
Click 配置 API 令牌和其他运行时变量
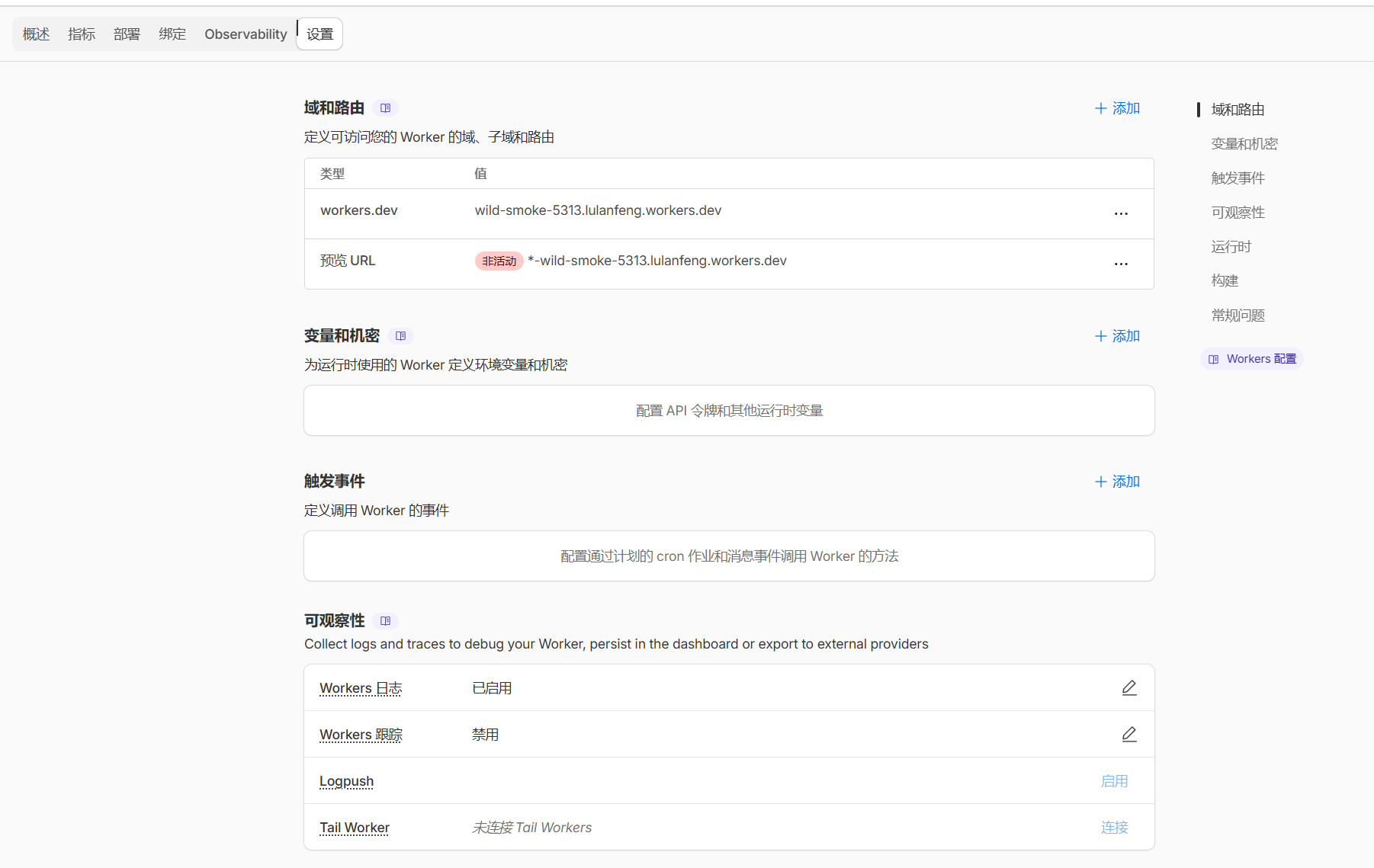(728, 410)
